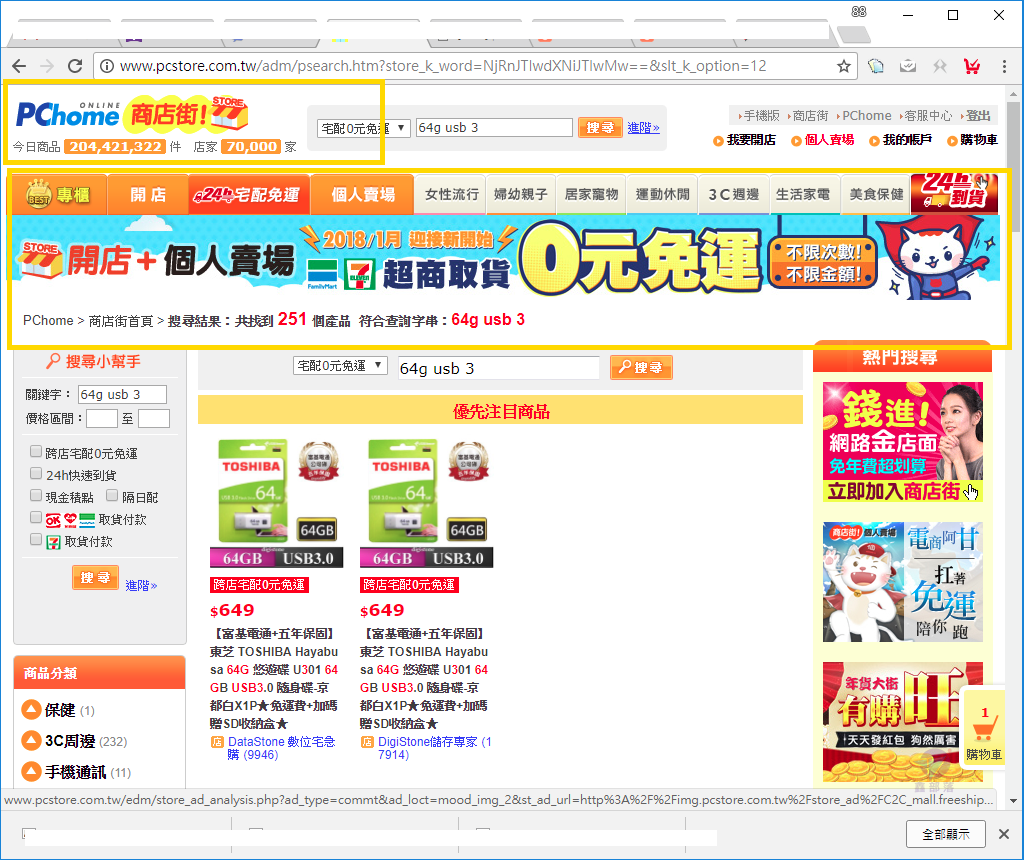Click the store icon beside DigiStone
1024x860 pixels.
[367, 742]
